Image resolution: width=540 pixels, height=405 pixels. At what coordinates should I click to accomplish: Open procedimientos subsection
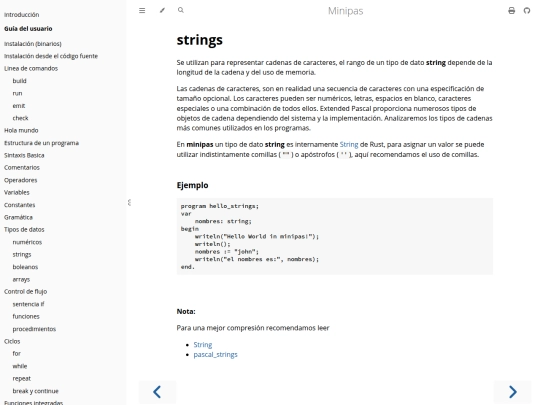[x=34, y=329]
